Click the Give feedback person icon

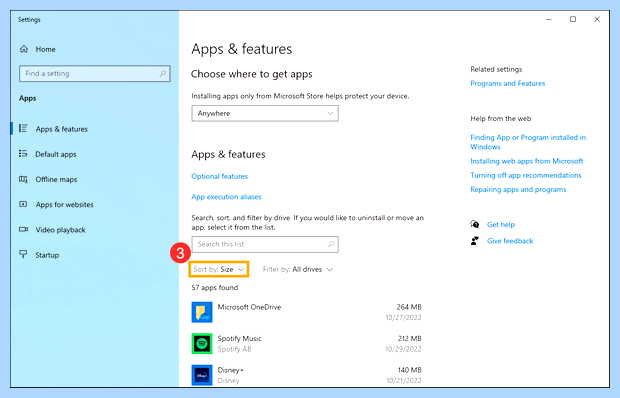coord(475,241)
